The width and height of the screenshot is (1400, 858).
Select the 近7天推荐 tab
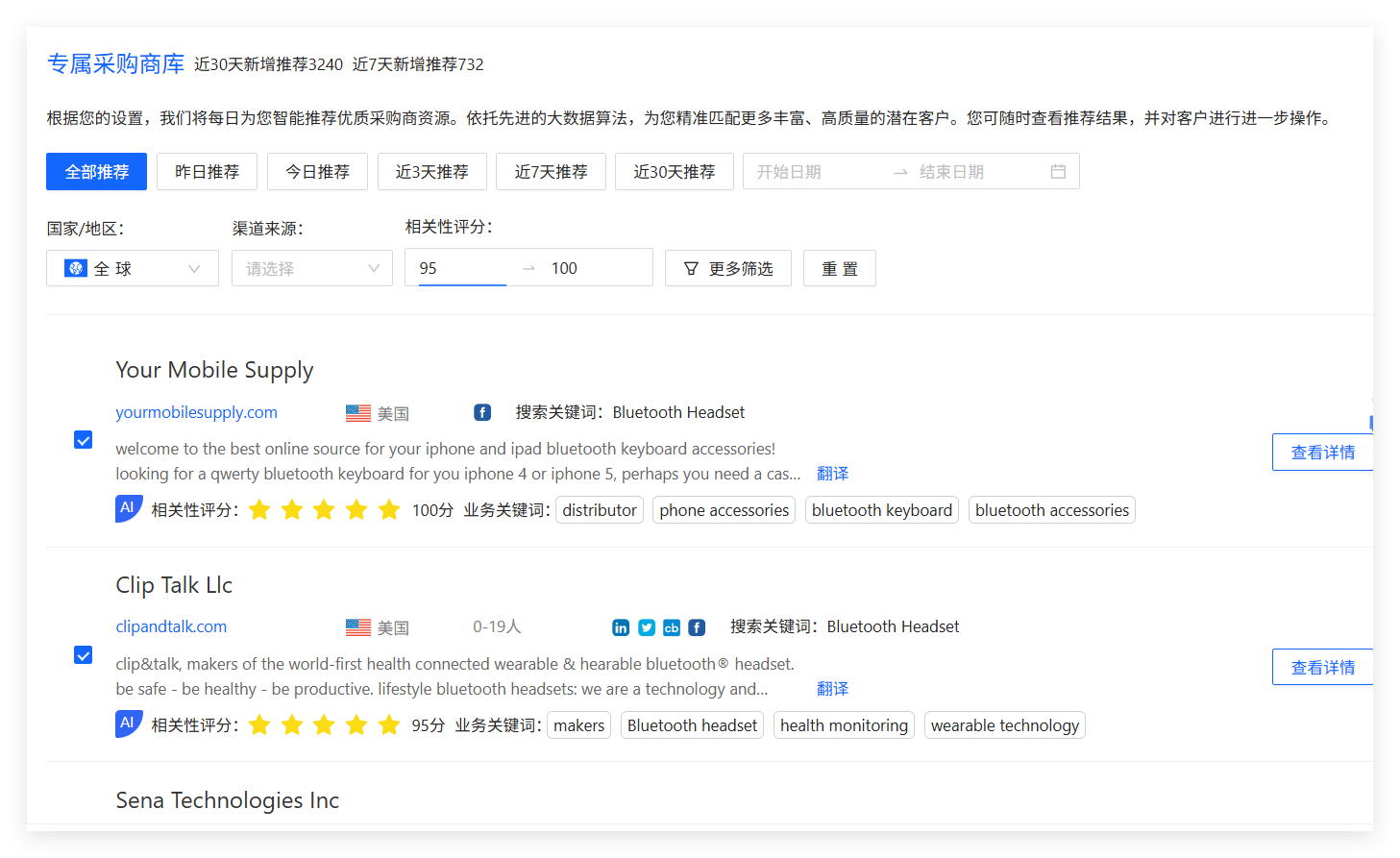click(x=551, y=171)
